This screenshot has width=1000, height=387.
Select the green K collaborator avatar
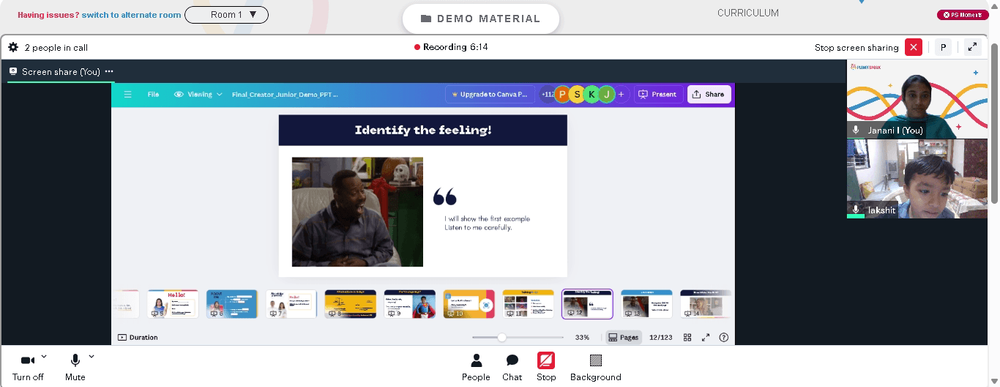592,94
